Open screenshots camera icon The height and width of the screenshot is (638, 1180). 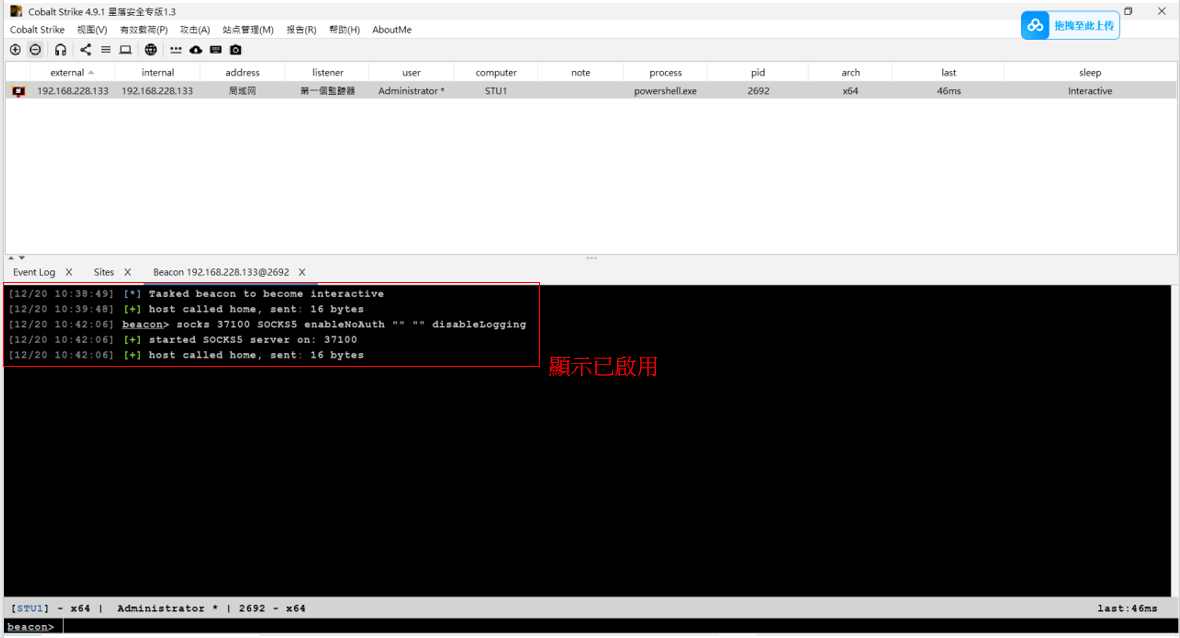pos(236,50)
